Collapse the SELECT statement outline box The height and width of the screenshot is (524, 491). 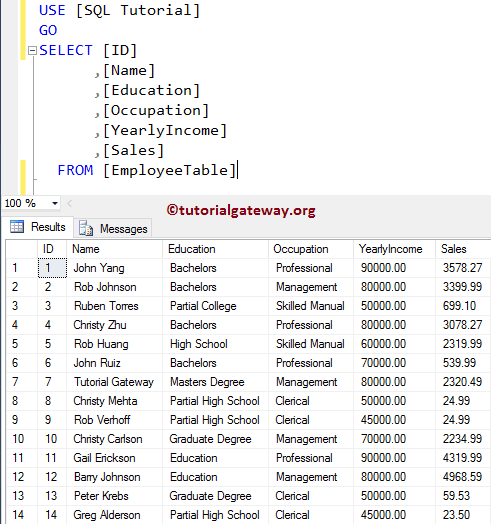pos(32,51)
